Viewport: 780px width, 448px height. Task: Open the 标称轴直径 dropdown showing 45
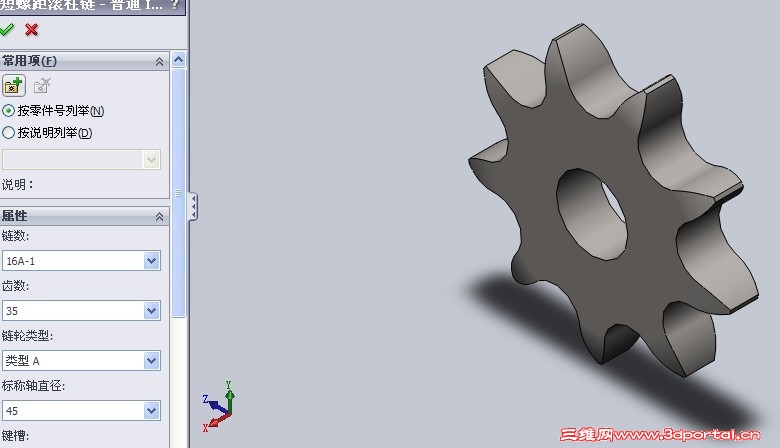point(152,411)
